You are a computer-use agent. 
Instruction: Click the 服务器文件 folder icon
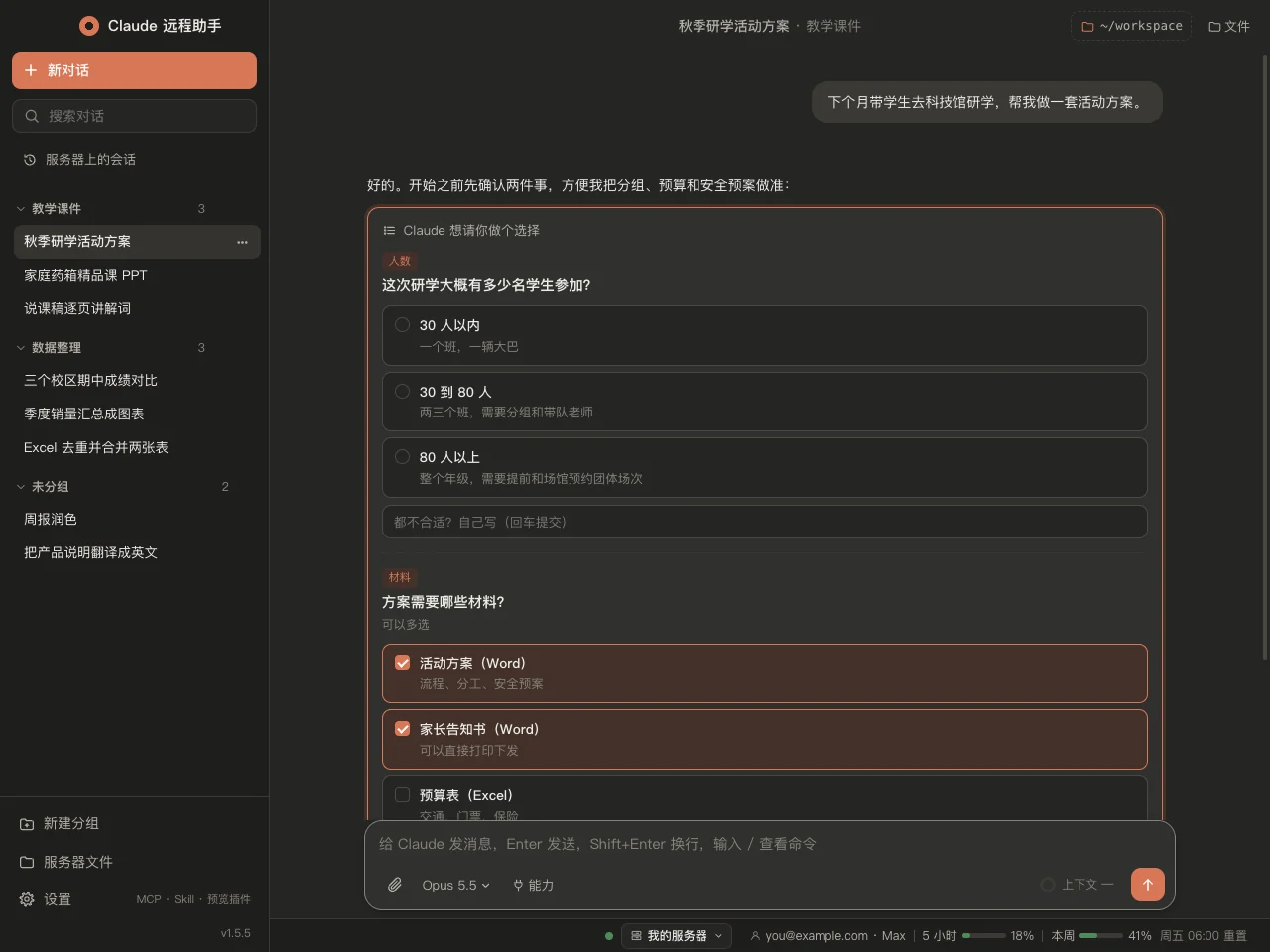[x=27, y=863]
